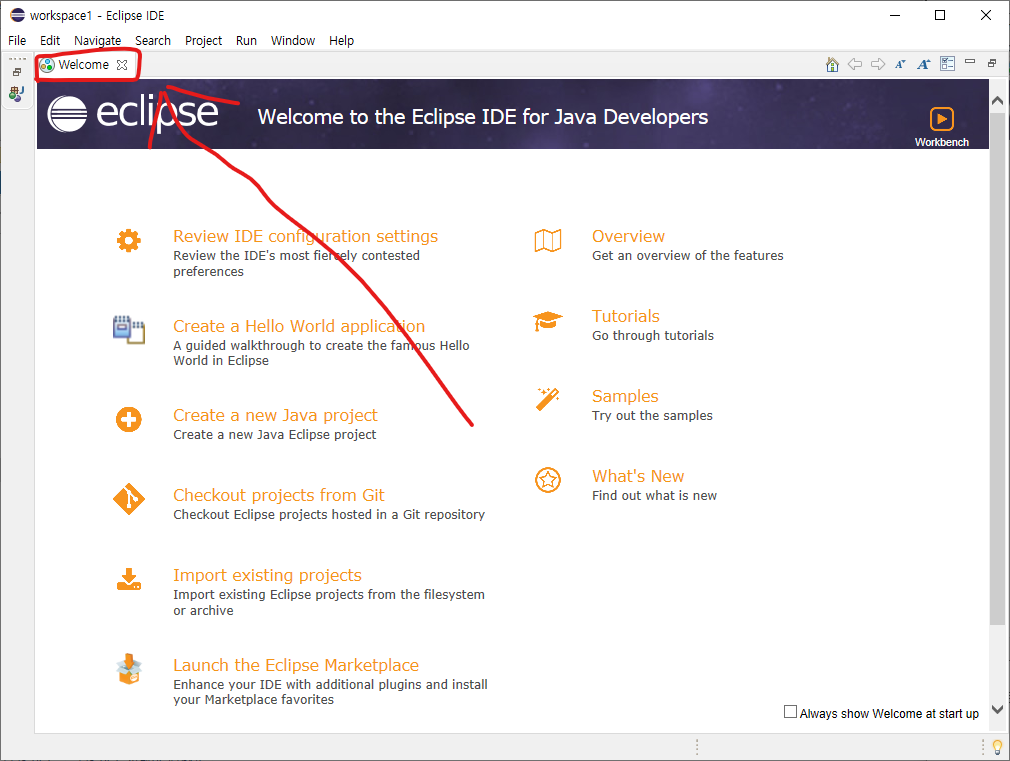Click the plus icon for new Java project

[129, 419]
